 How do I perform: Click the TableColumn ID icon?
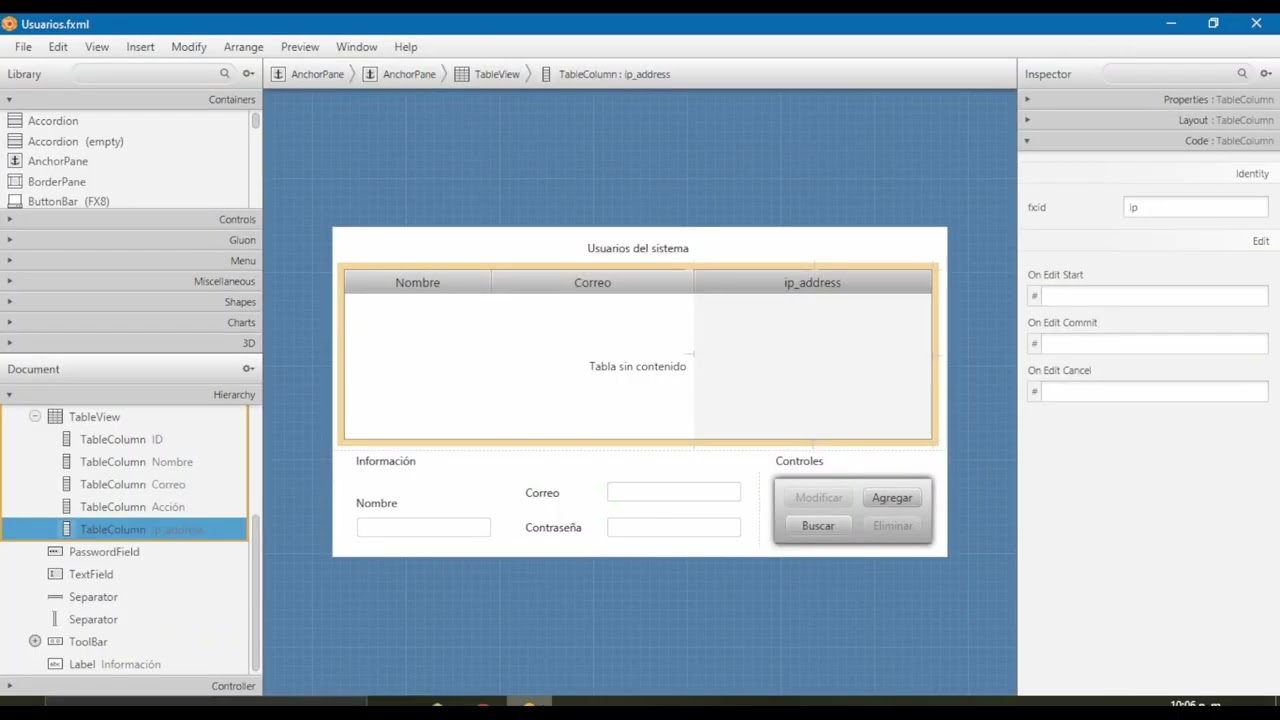(x=66, y=439)
